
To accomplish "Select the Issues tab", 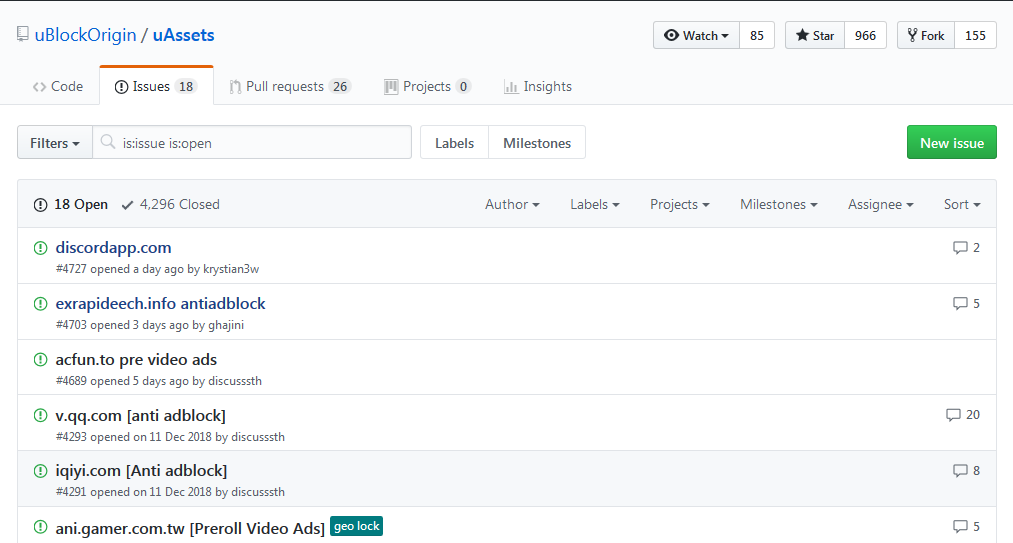I will 156,87.
